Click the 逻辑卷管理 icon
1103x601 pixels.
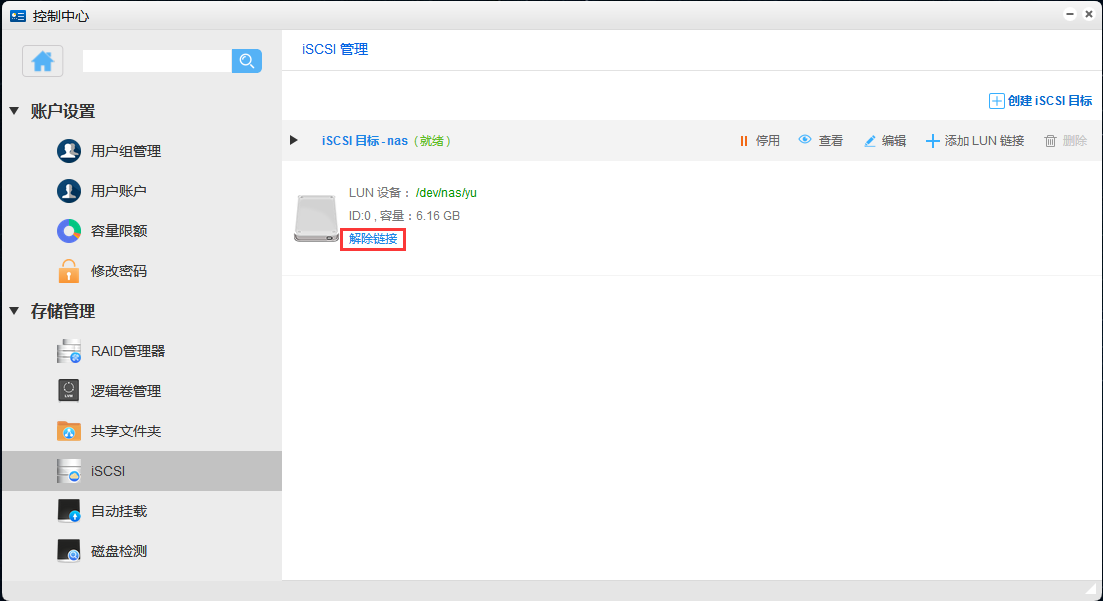pos(69,391)
